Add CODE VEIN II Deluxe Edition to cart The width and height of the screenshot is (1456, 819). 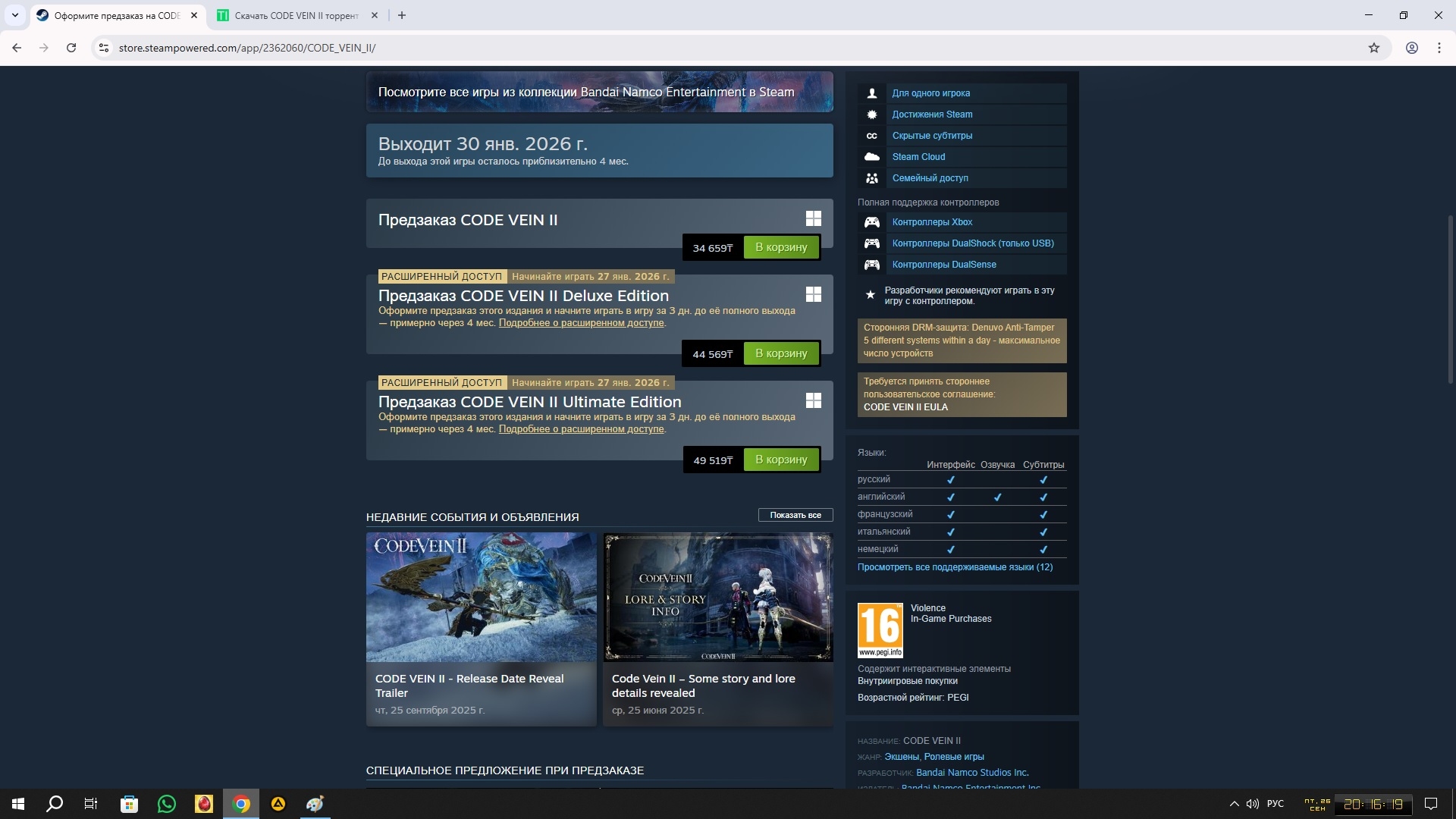tap(781, 353)
